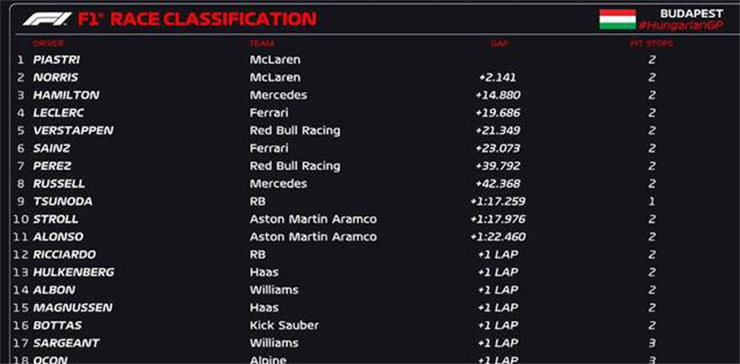
Task: Click Tsunoda's gap time +1:17.259
Action: click(x=498, y=202)
